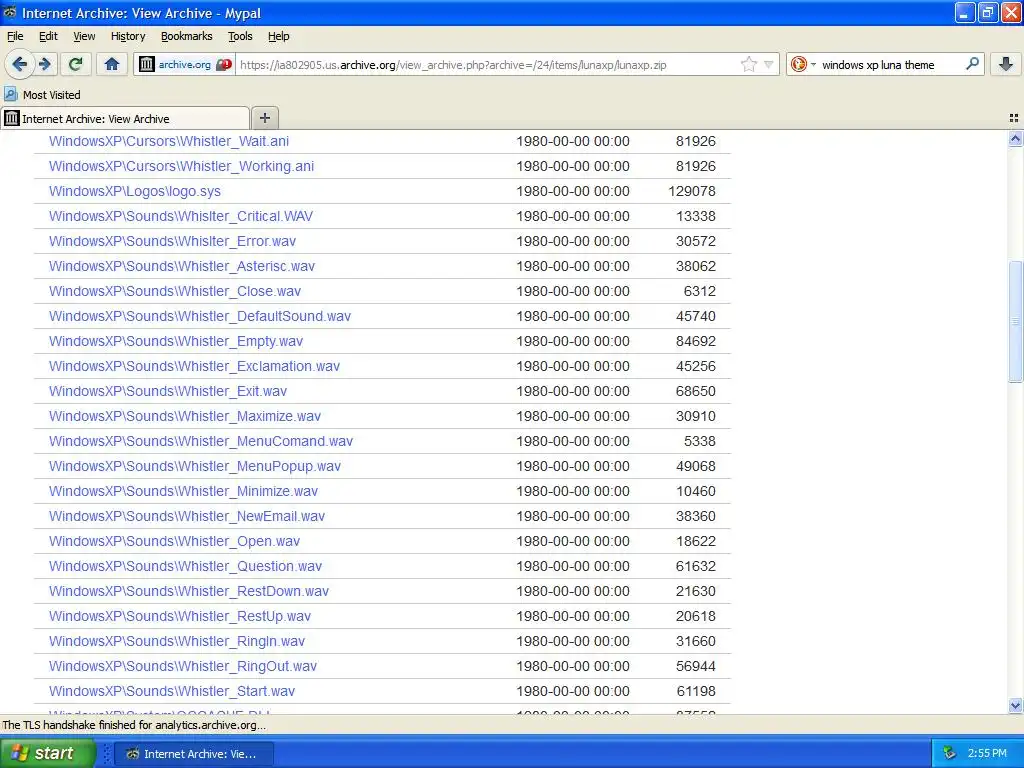Open the File menu
The width and height of the screenshot is (1024, 768).
point(15,36)
